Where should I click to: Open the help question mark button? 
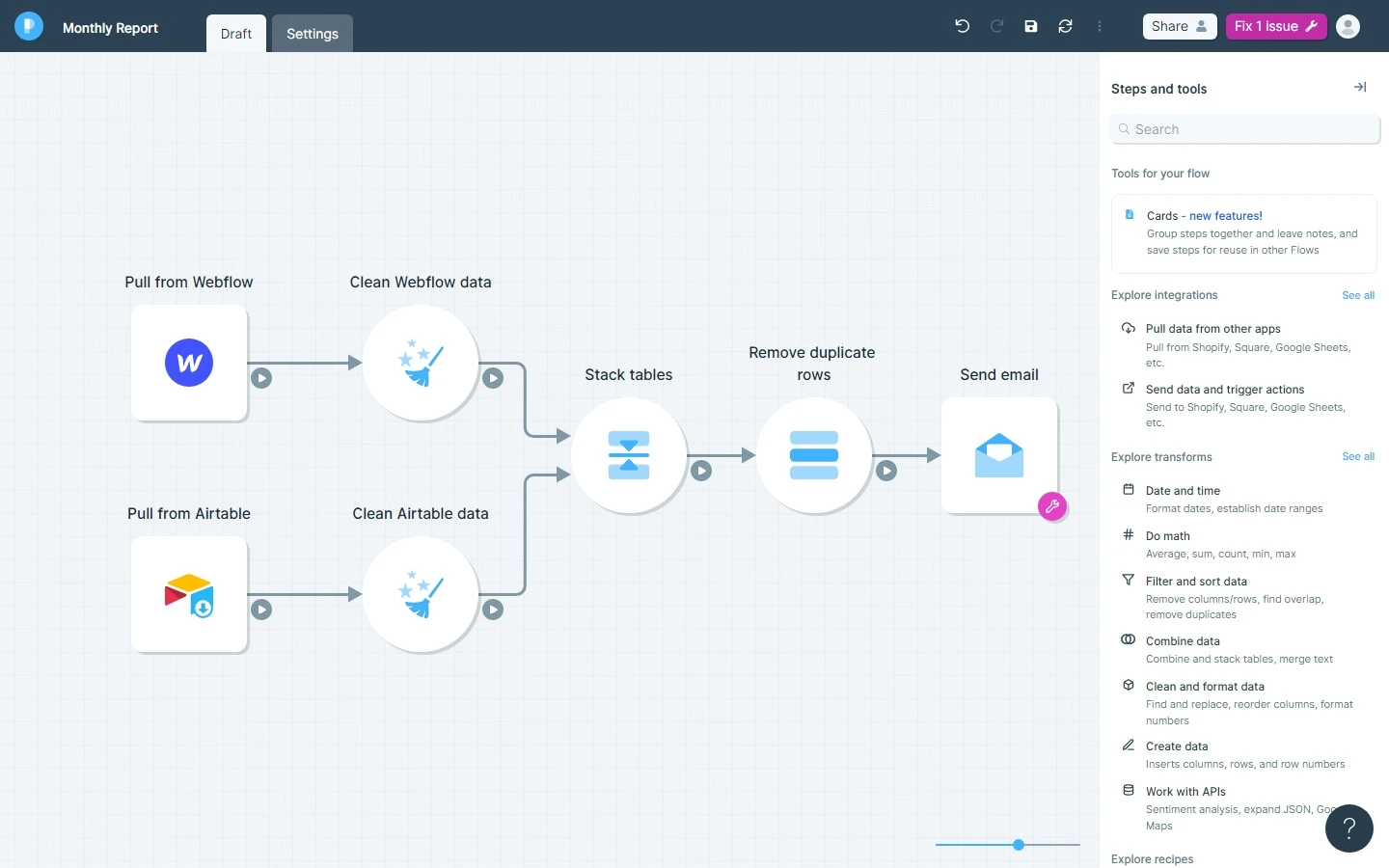[x=1349, y=828]
